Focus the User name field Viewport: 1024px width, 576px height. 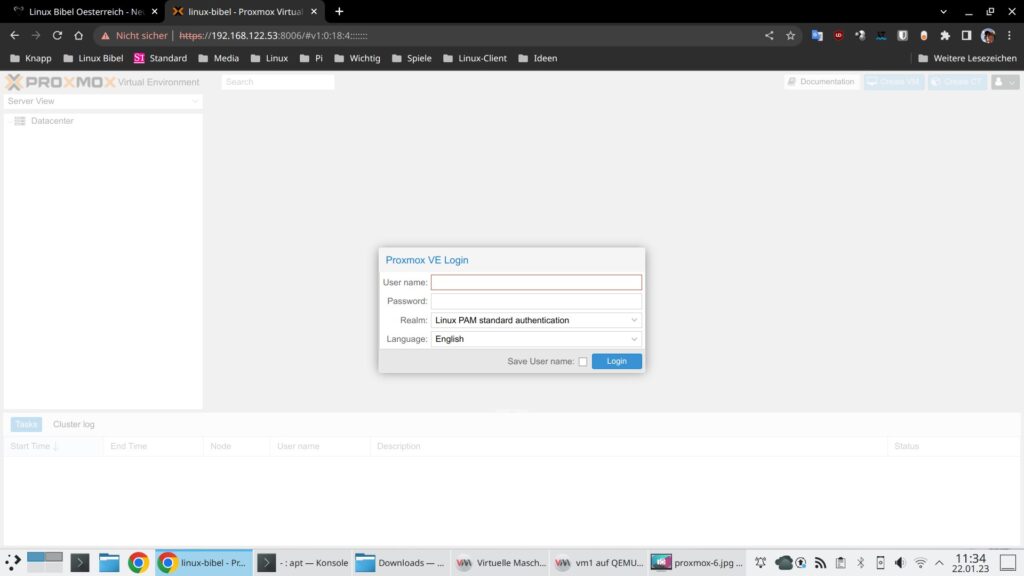(x=536, y=282)
